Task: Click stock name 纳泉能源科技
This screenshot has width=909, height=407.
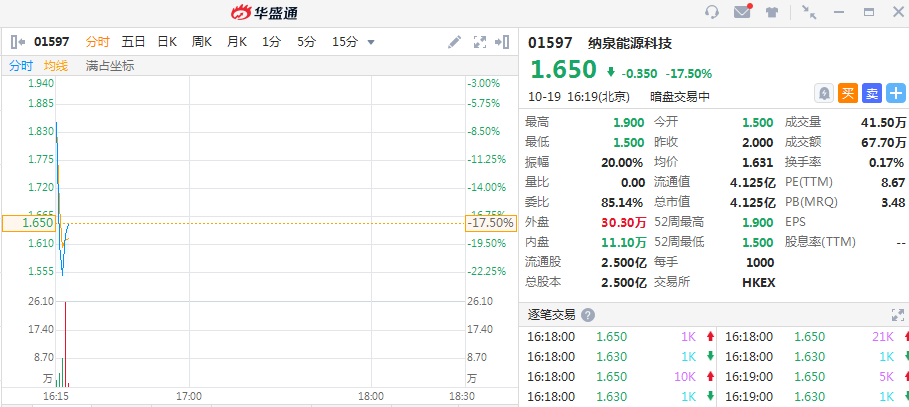Action: [630, 42]
